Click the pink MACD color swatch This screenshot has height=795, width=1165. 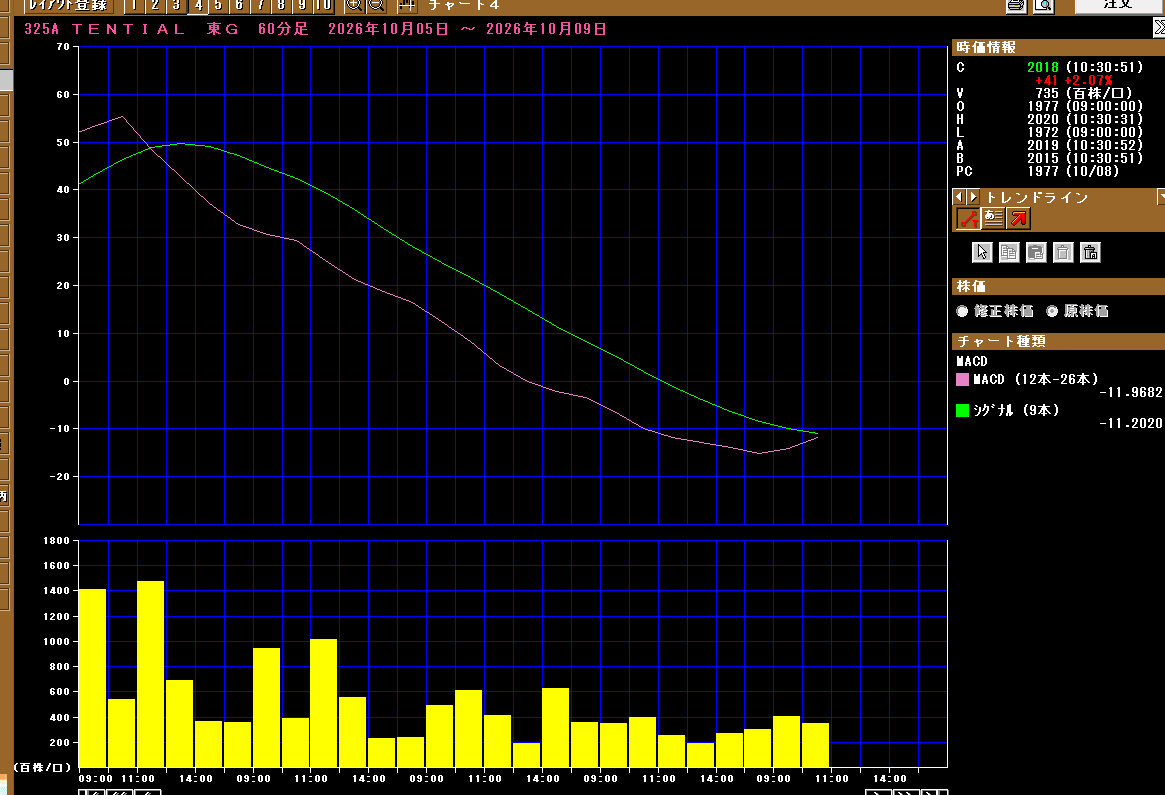(x=962, y=380)
